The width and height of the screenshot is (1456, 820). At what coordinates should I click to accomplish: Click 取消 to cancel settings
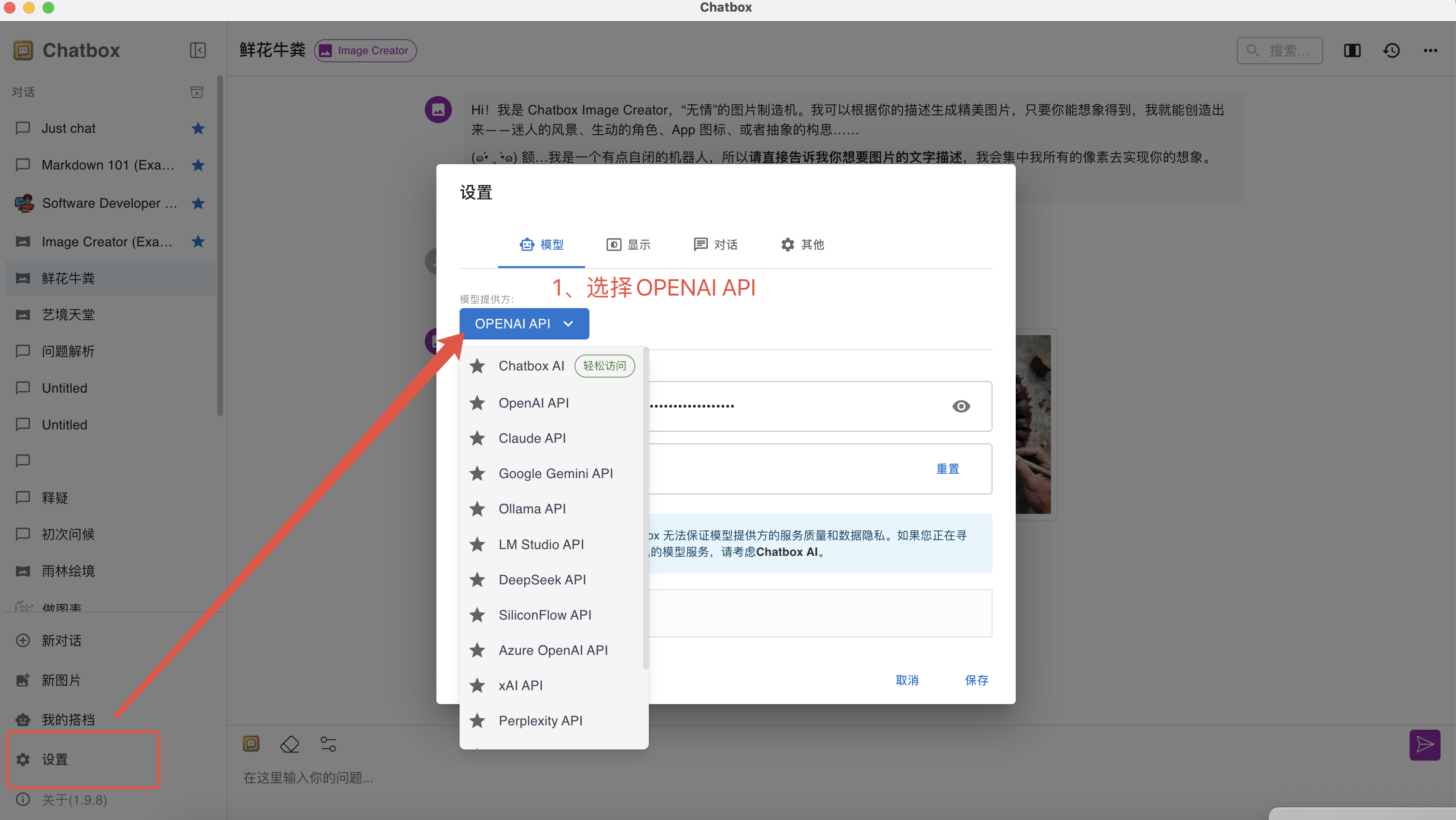(x=907, y=680)
